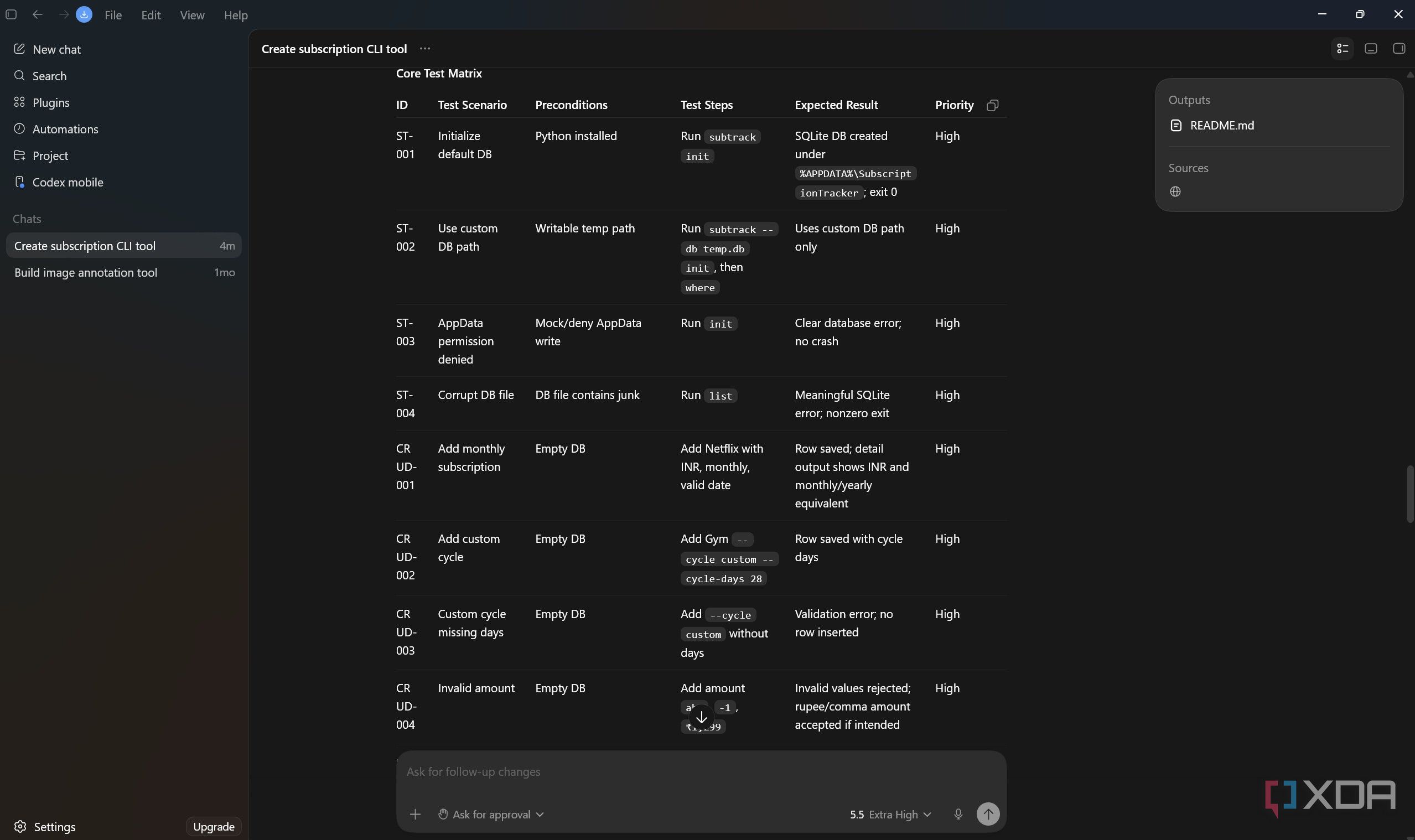This screenshot has width=1415, height=840.
Task: Open the Edit menu
Action: point(151,15)
